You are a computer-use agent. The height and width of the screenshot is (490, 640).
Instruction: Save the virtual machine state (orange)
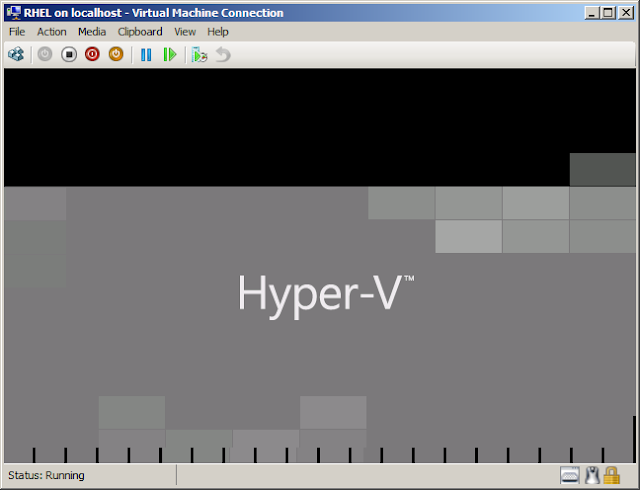click(x=116, y=54)
